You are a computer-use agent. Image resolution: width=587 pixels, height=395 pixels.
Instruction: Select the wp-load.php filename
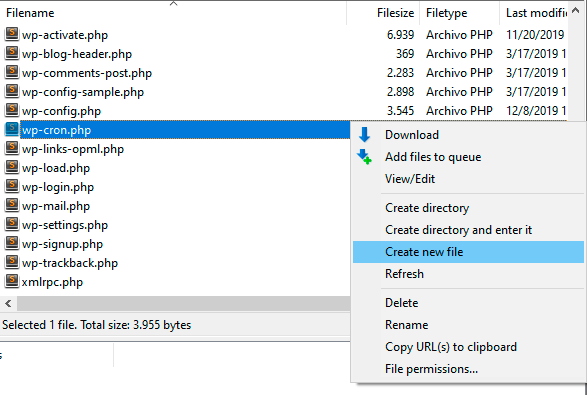[56, 168]
